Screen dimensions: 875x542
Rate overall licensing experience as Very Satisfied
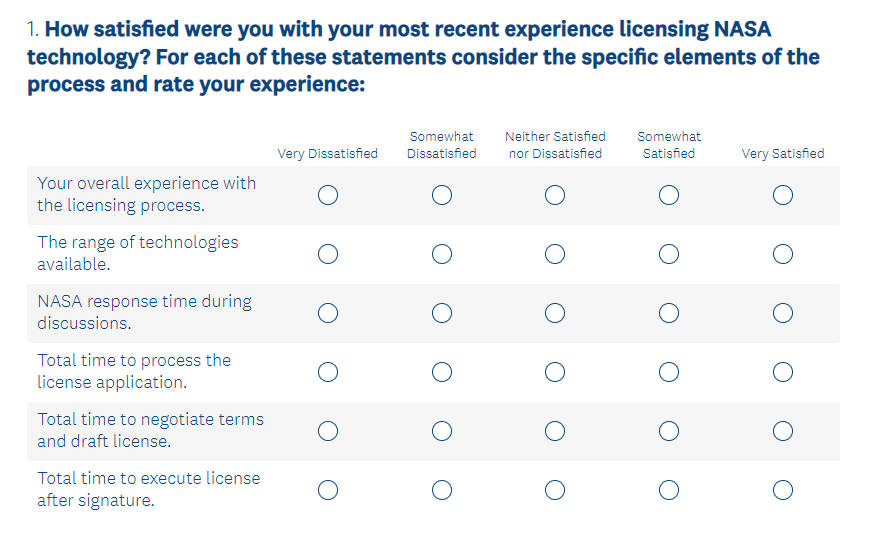(x=783, y=195)
